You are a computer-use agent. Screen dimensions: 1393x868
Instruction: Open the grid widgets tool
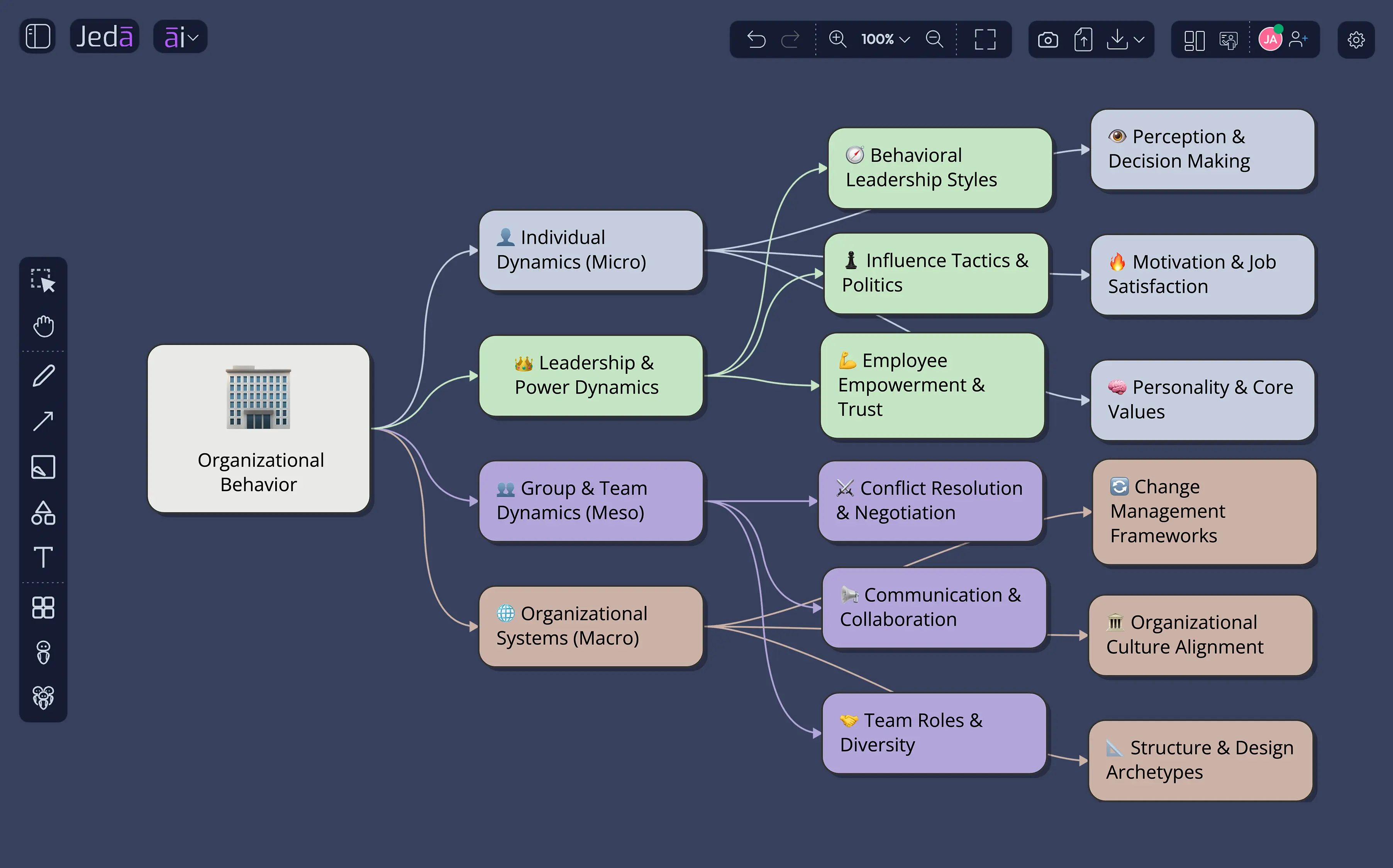[x=43, y=607]
